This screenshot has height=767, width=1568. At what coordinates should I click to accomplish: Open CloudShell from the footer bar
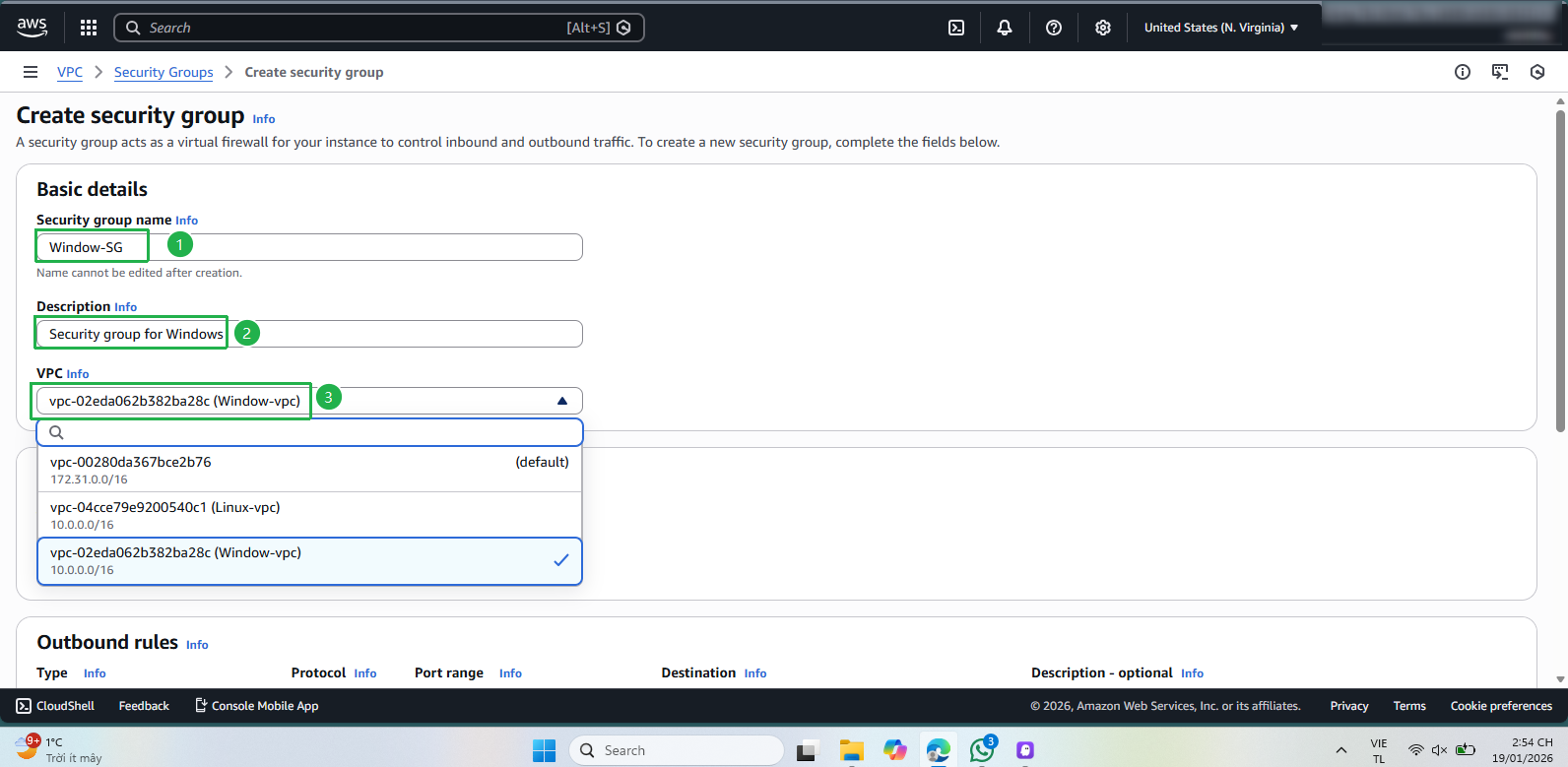55,706
